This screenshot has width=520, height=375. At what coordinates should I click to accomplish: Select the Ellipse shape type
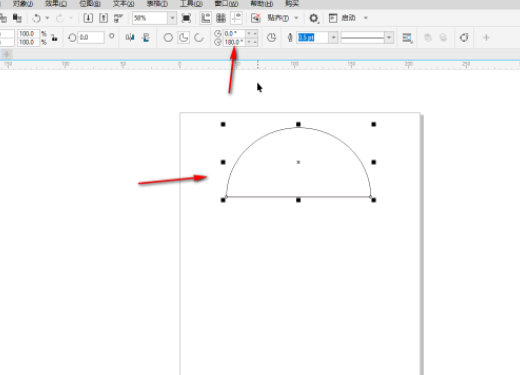click(x=168, y=37)
